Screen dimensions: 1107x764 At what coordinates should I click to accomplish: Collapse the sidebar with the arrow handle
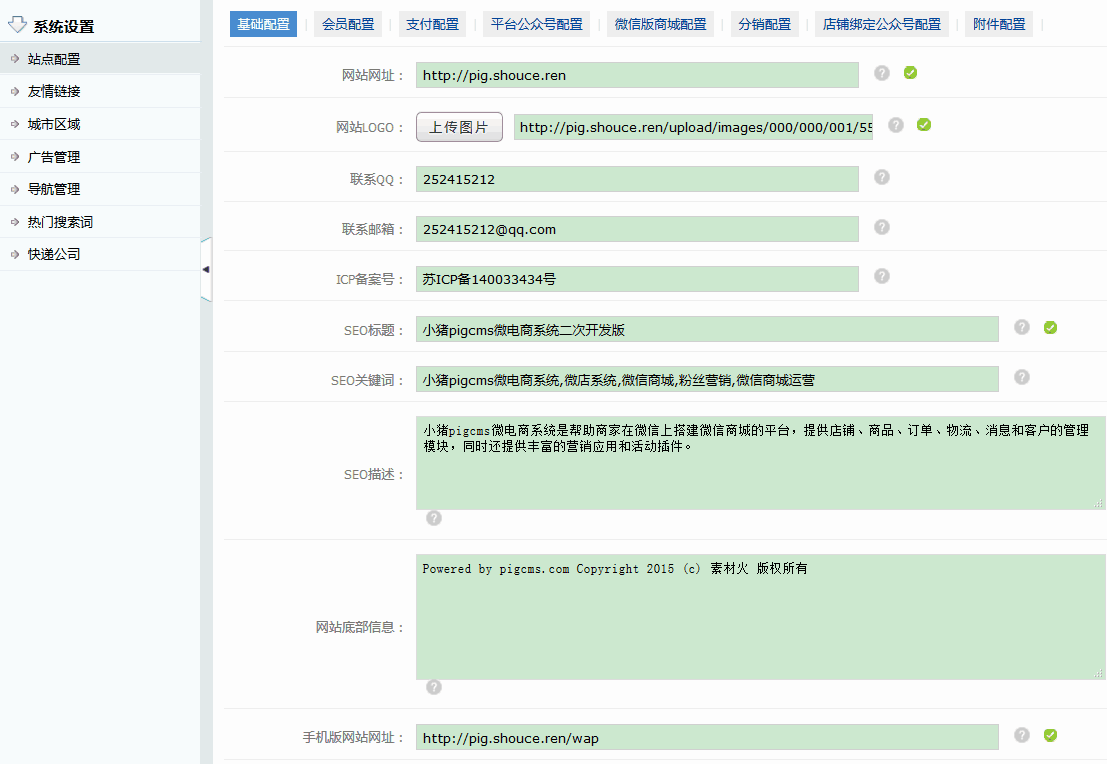[206, 268]
